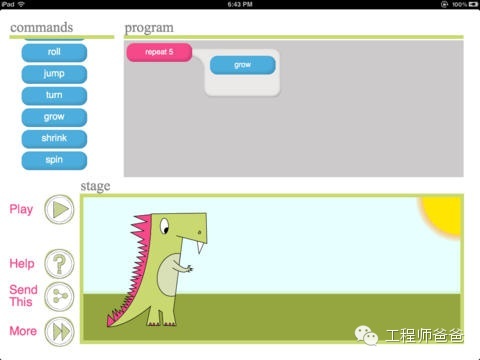The height and width of the screenshot is (360, 480).
Task: Select the grow command in commands list
Action: (54, 117)
